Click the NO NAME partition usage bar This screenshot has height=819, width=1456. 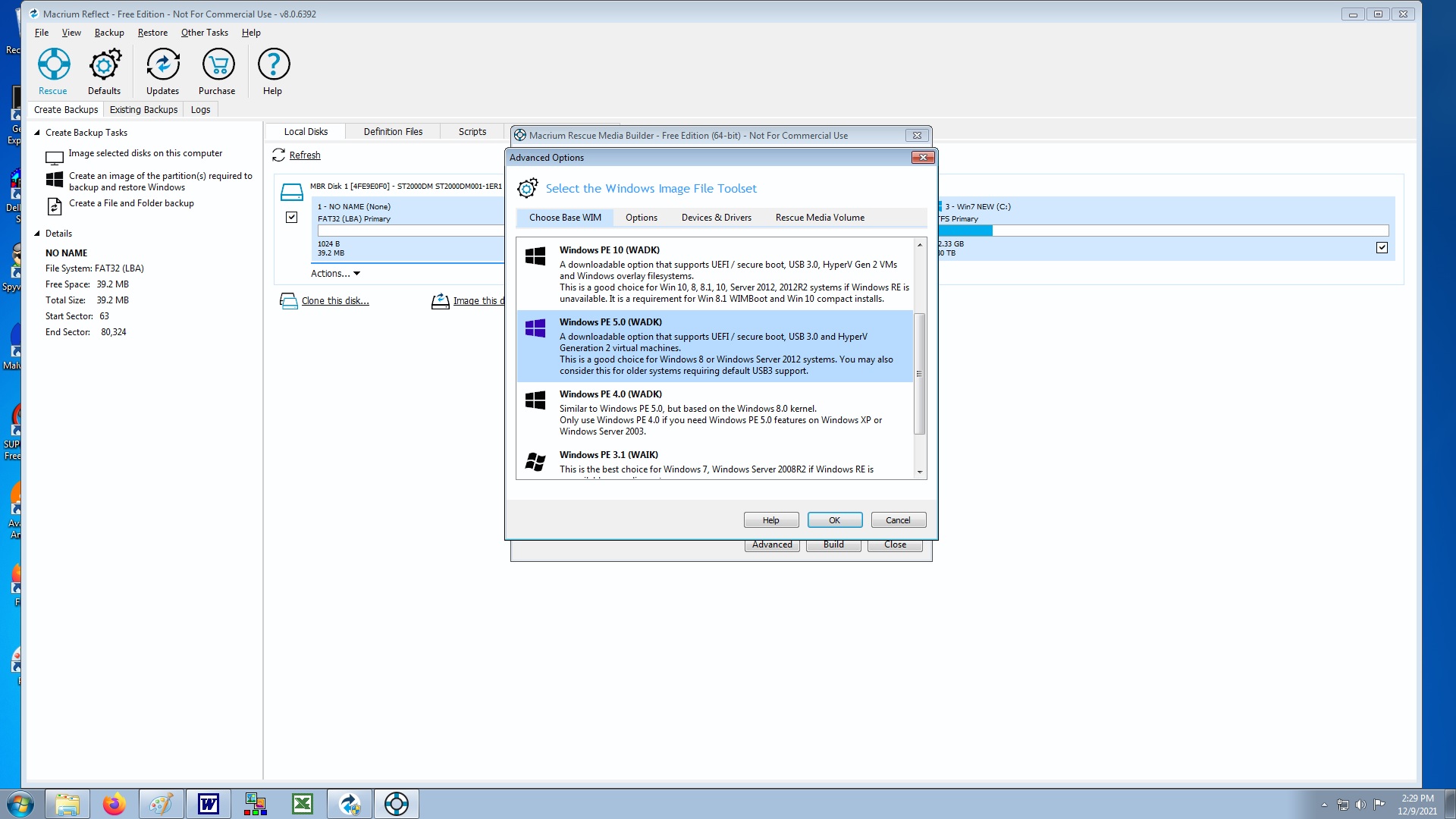[x=411, y=231]
